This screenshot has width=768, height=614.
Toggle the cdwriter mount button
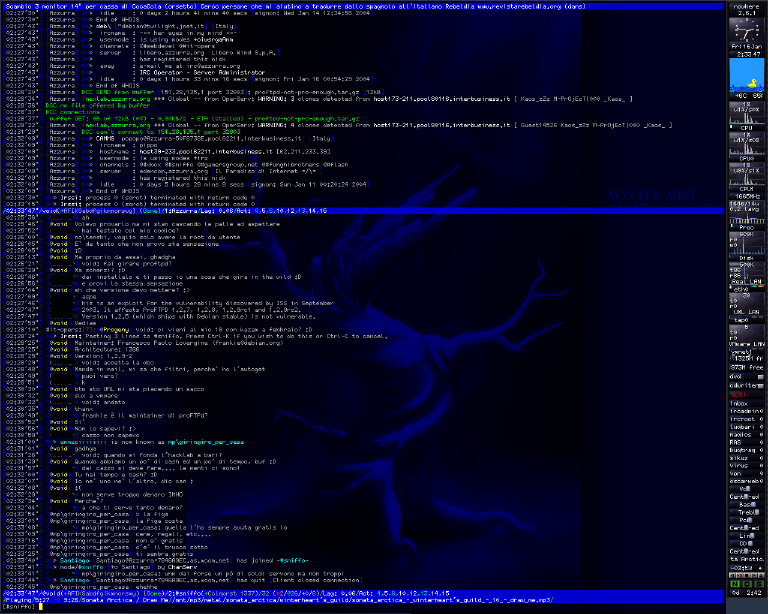point(760,386)
